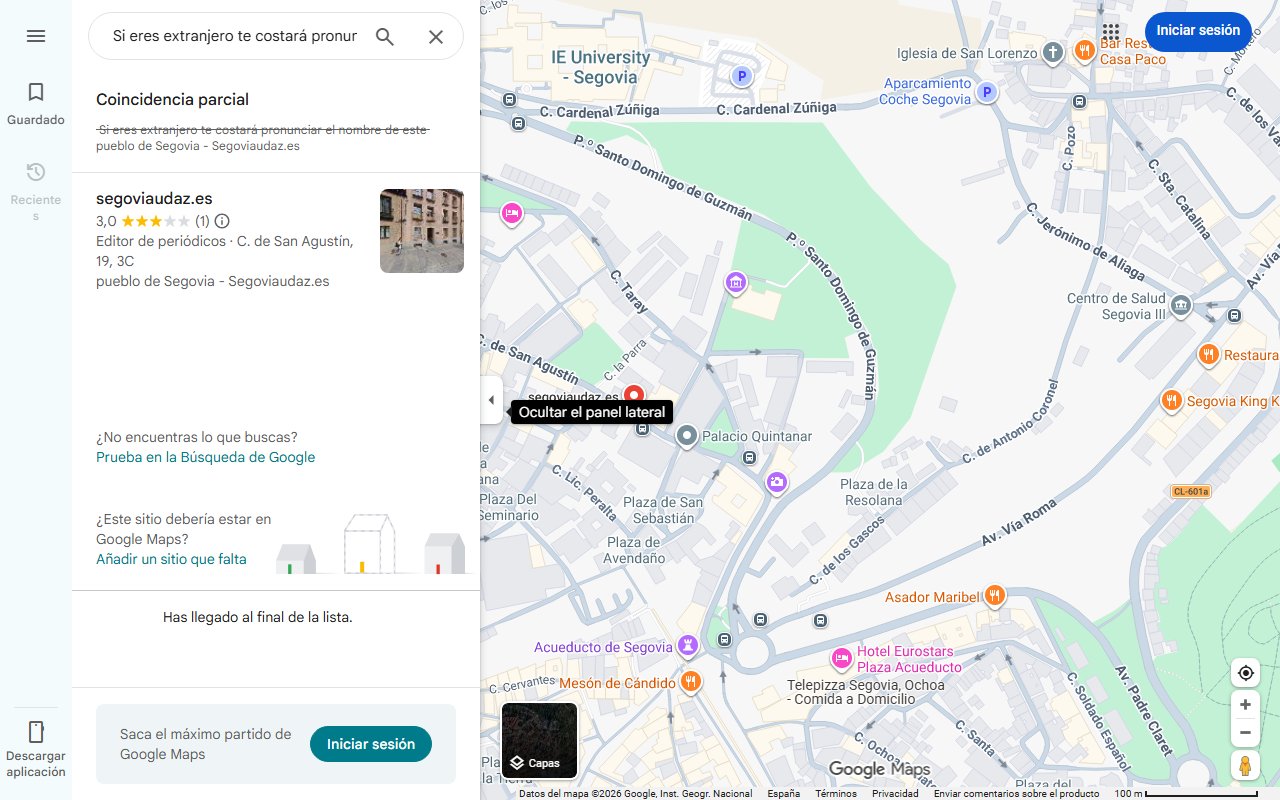The width and height of the screenshot is (1280, 800).
Task: Click the info icon next to the rating
Action: [x=221, y=222]
